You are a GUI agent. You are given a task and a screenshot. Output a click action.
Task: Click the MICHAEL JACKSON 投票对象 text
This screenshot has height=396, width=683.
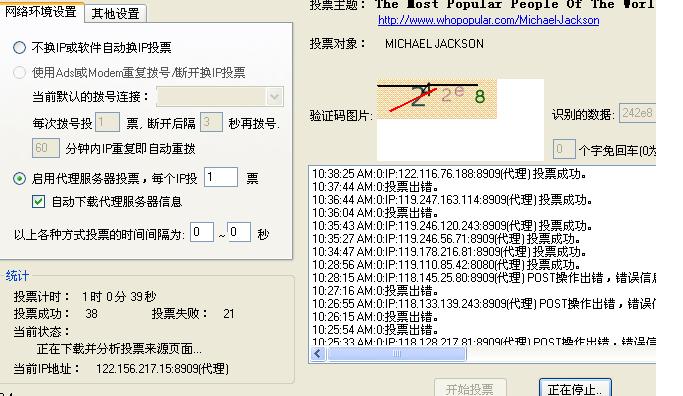[x=434, y=44]
